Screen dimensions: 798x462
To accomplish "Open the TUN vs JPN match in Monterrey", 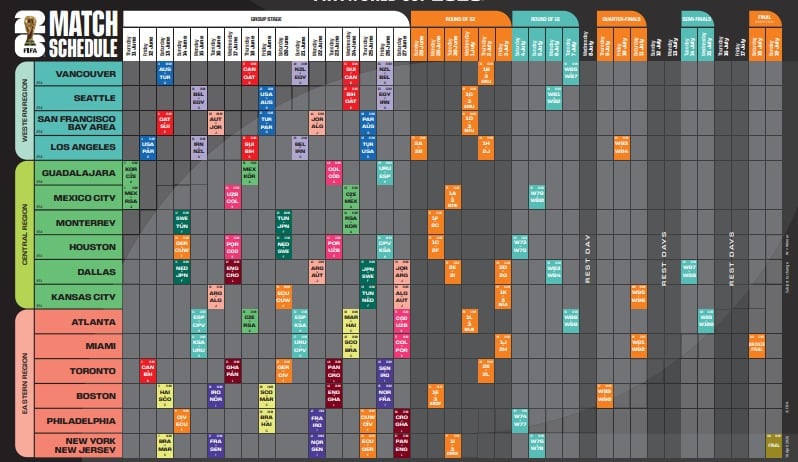I will (283, 222).
